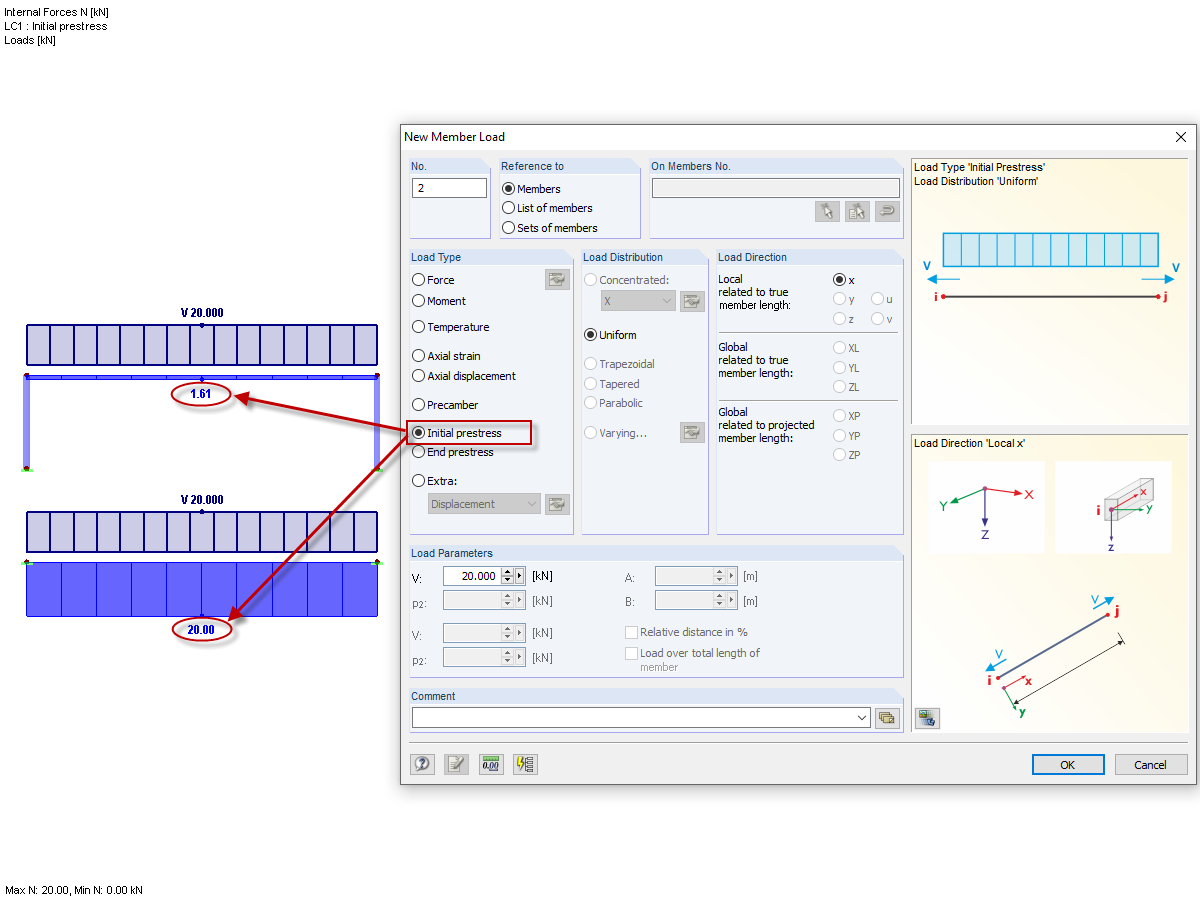Cancel the New Member Load dialog
The height and width of the screenshot is (900, 1200).
1151,764
